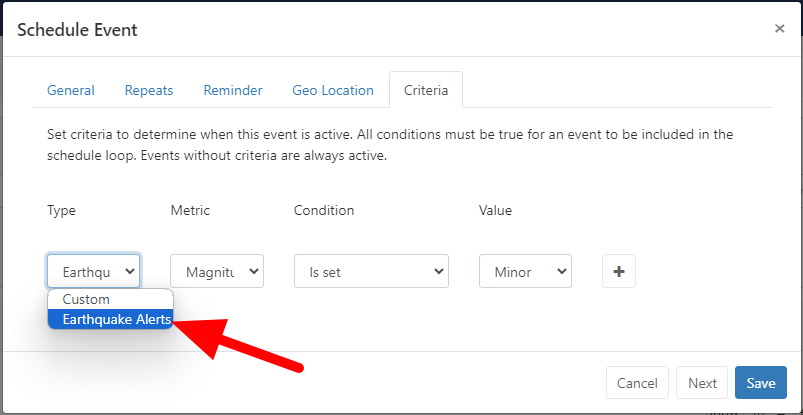
Task: Click the plus icon to add criteria
Action: pos(618,271)
